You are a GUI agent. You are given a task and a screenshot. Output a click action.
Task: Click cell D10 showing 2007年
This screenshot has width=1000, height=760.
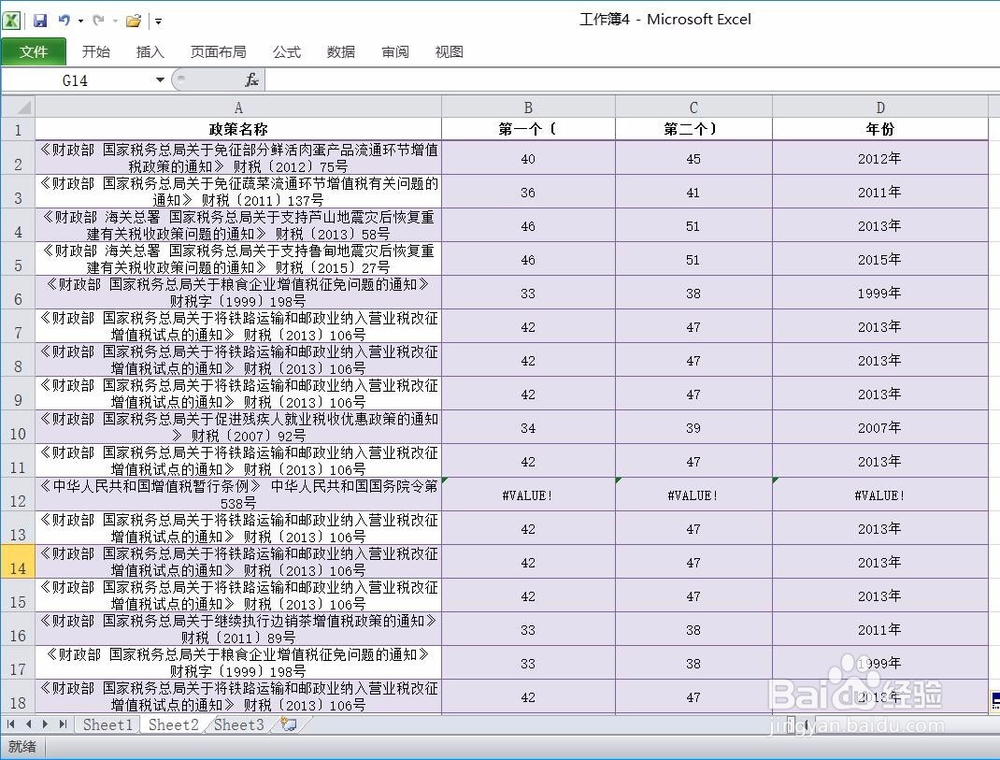coord(880,428)
